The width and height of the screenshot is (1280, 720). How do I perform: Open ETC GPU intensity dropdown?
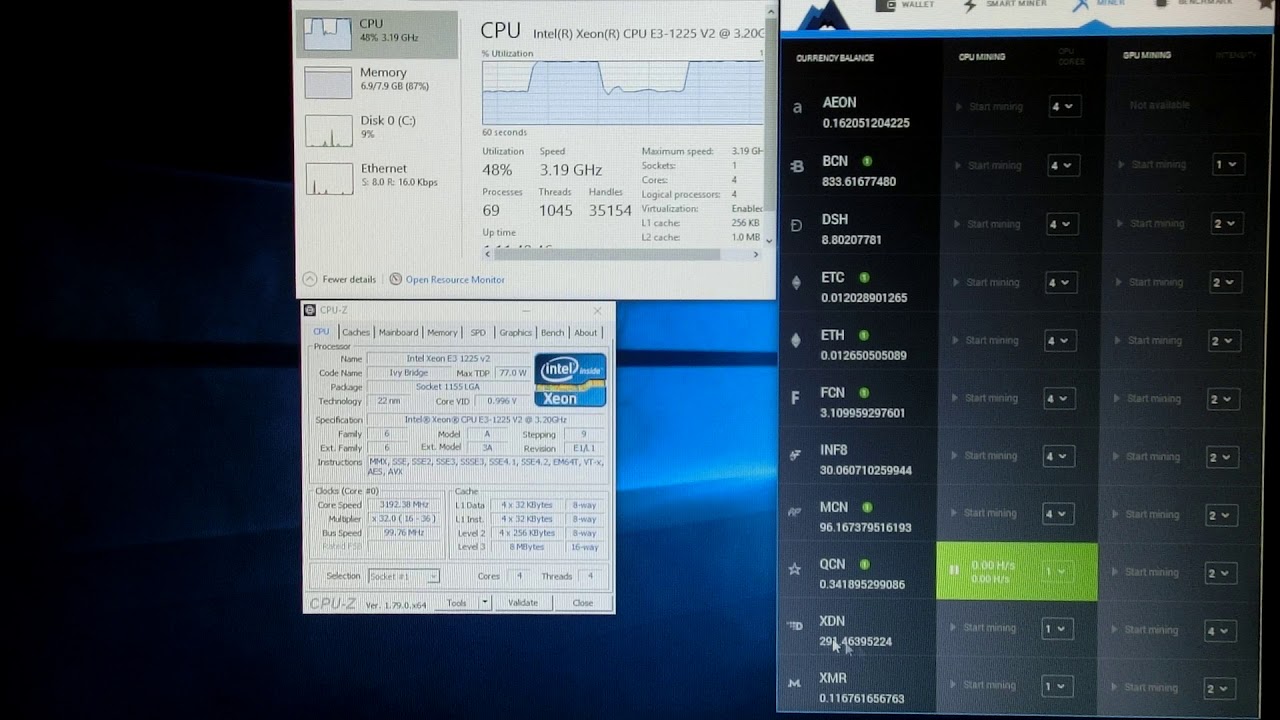click(x=1226, y=283)
